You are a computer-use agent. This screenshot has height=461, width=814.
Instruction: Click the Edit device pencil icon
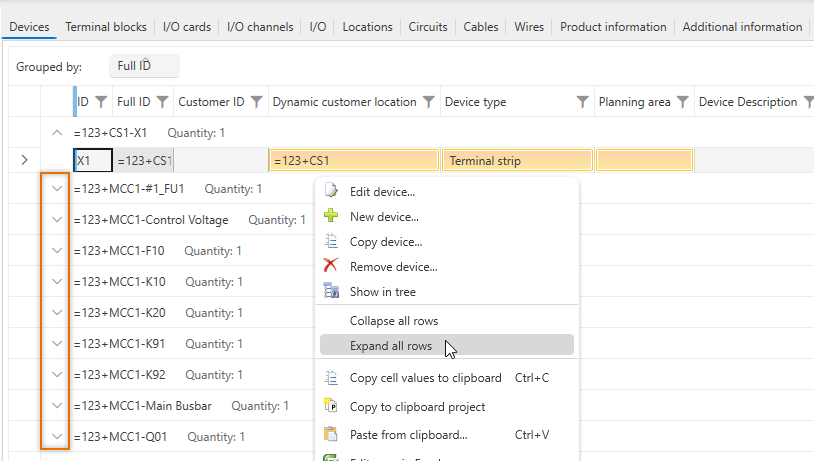[331, 191]
